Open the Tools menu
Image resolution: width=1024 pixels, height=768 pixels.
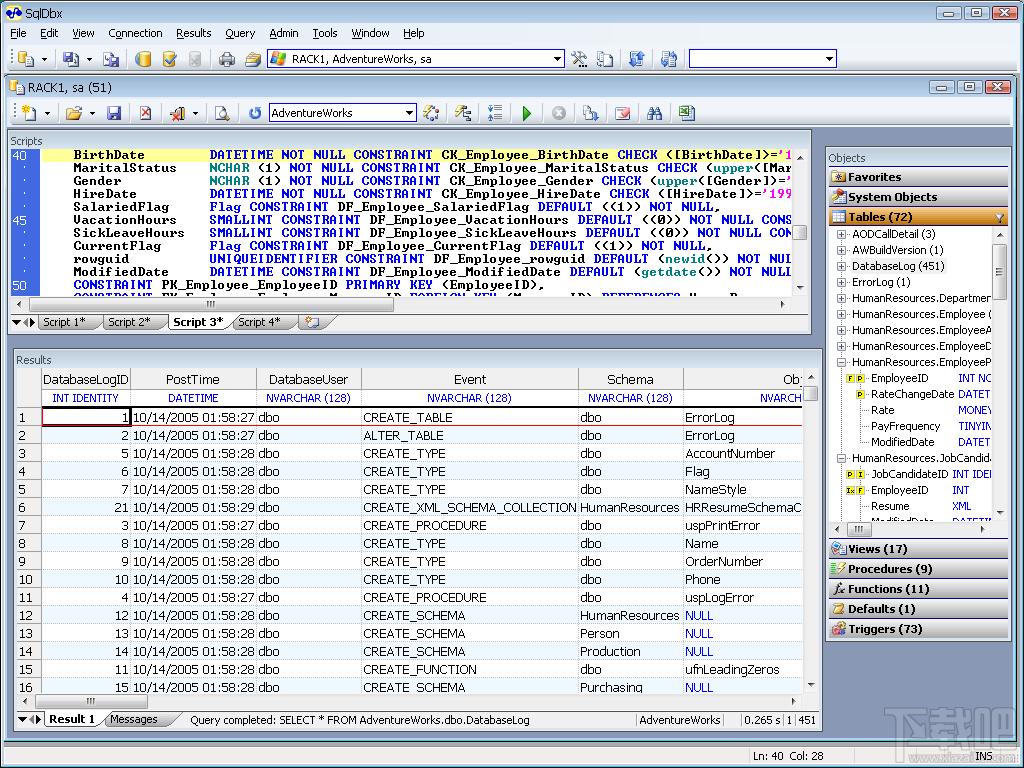click(x=325, y=33)
